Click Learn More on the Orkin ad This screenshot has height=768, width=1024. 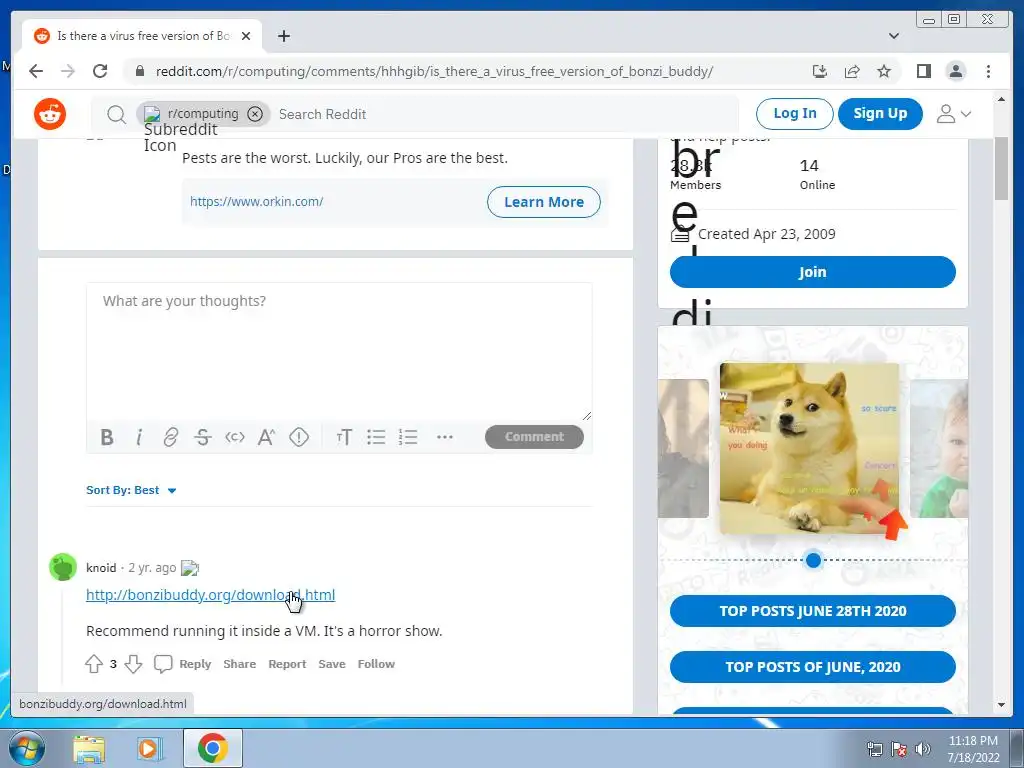click(543, 202)
